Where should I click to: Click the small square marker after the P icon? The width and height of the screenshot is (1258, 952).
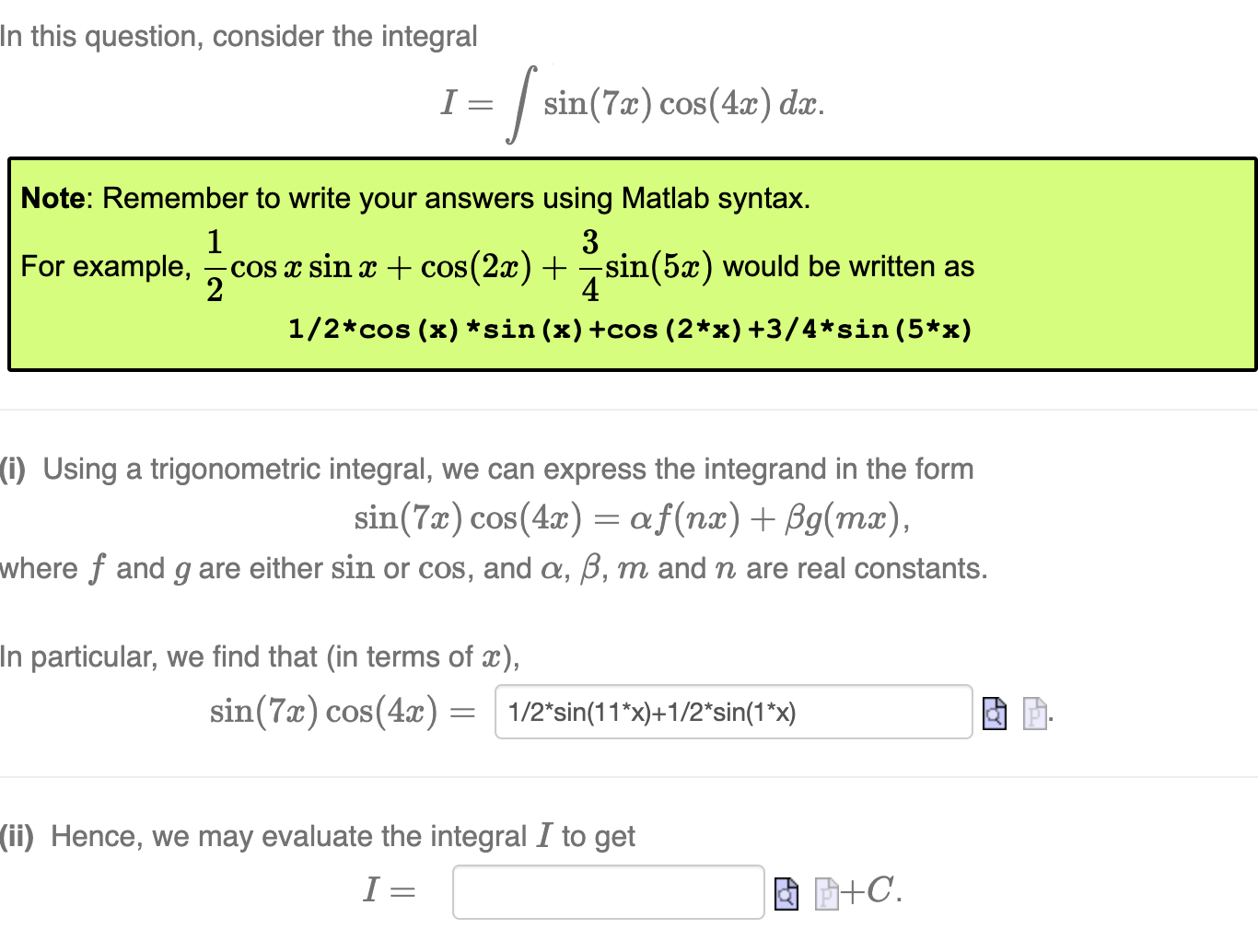tap(1049, 717)
